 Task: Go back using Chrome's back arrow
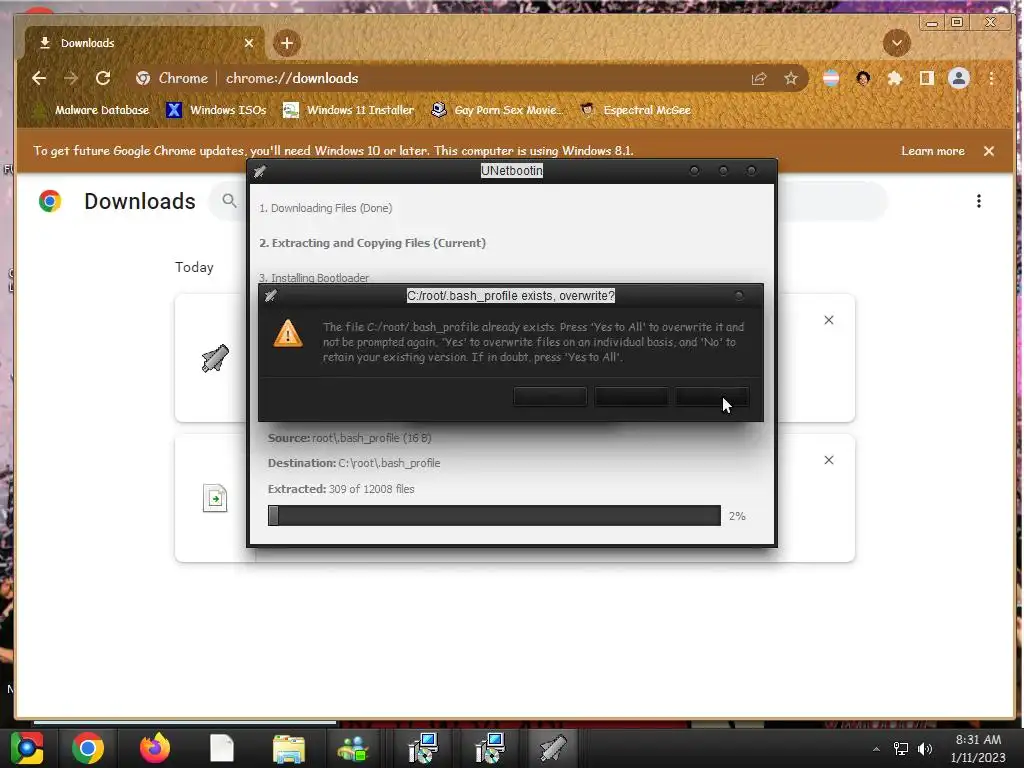coord(39,78)
